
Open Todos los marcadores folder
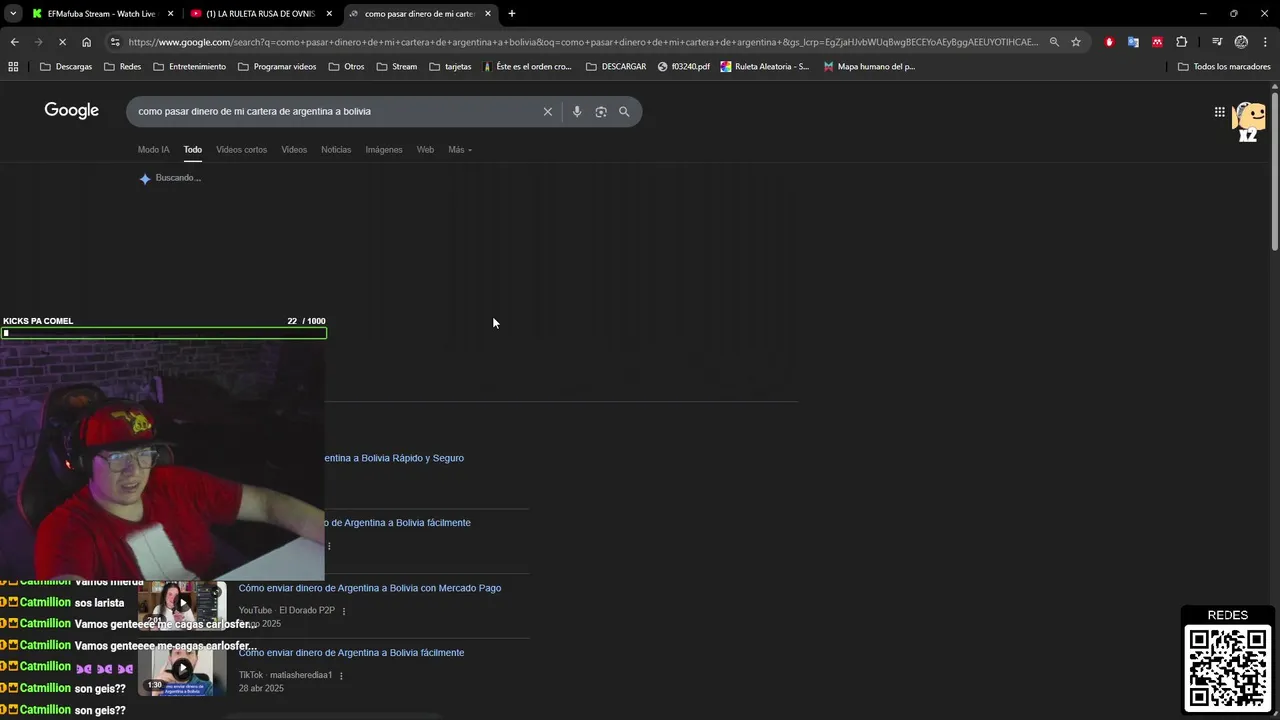(x=1224, y=67)
